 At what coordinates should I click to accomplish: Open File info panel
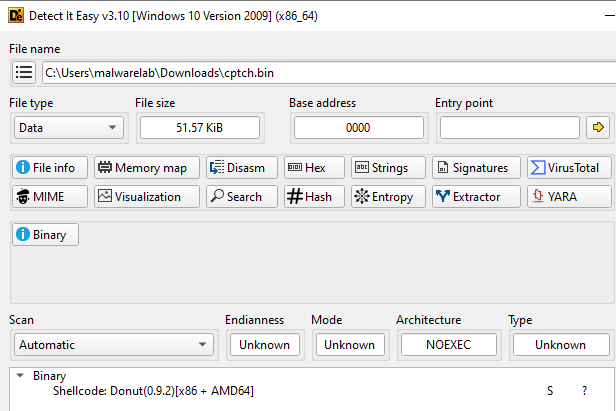[x=49, y=168]
